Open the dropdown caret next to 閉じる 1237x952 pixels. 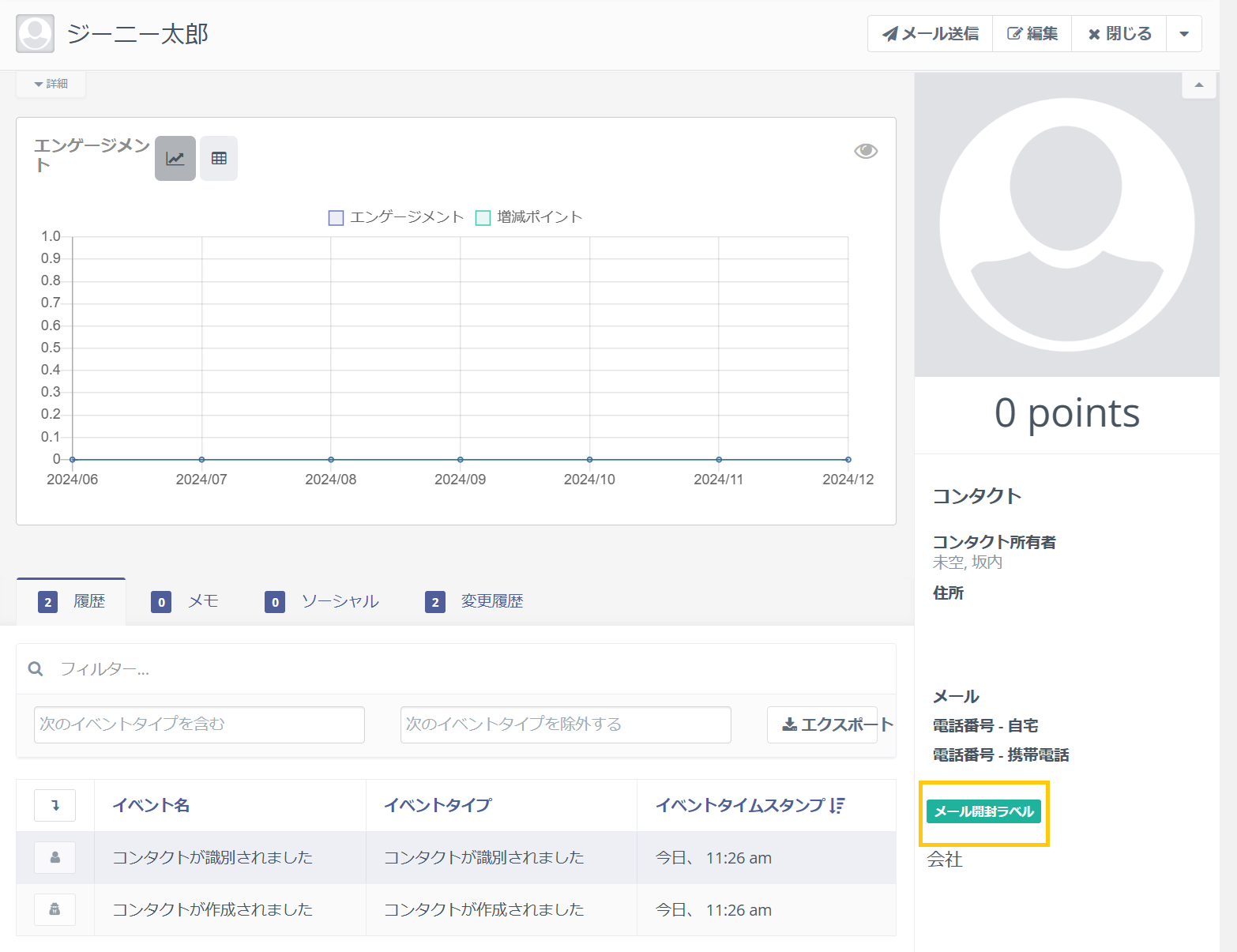coord(1183,34)
